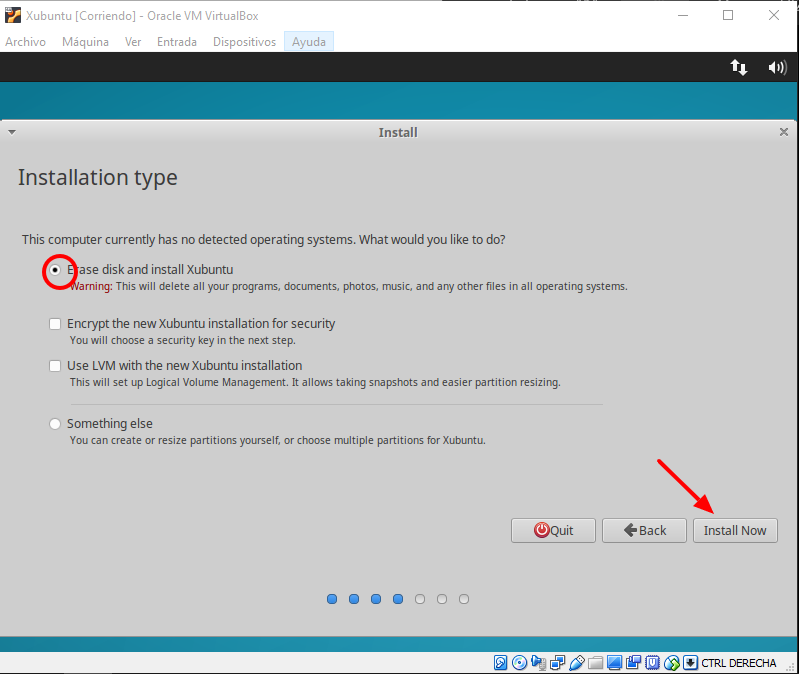Click the red Warning text label

[91, 286]
